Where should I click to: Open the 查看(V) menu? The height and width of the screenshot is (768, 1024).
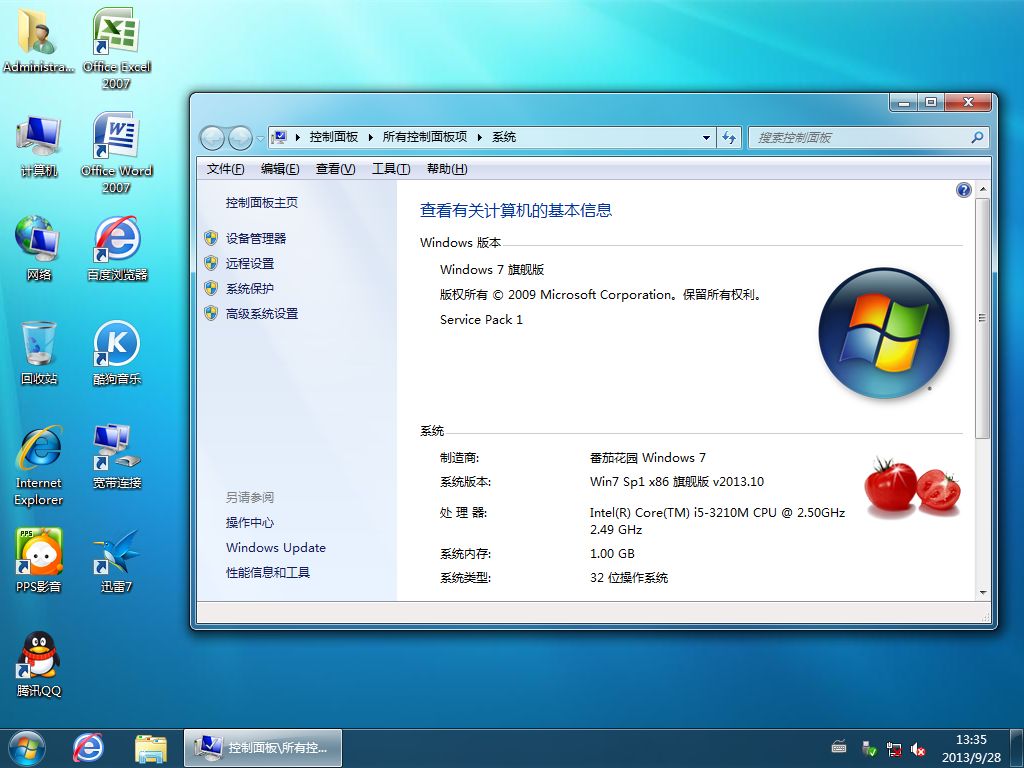336,169
